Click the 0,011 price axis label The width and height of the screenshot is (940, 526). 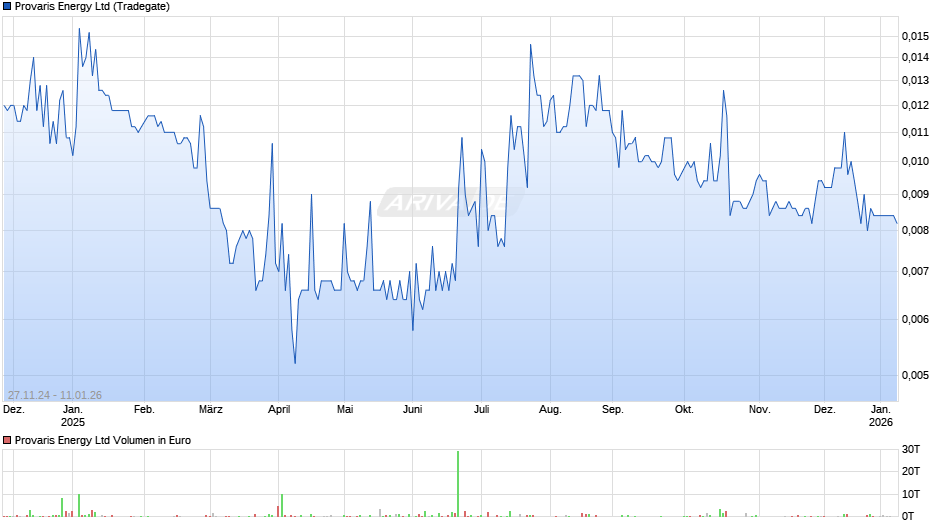[x=915, y=133]
